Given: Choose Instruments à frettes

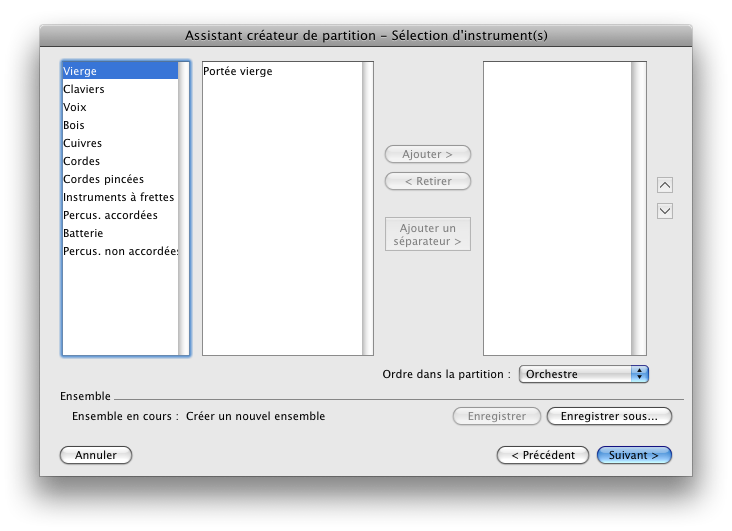Looking at the screenshot, I should pos(118,197).
